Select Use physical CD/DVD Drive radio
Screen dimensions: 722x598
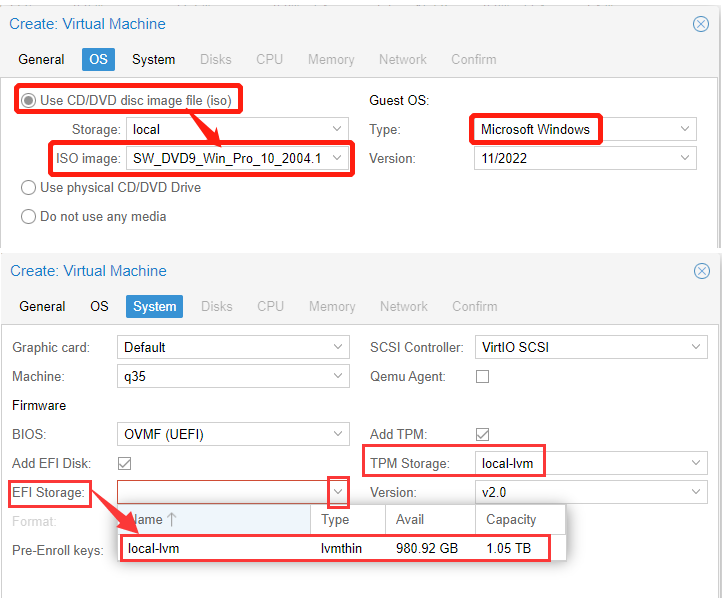(29, 188)
